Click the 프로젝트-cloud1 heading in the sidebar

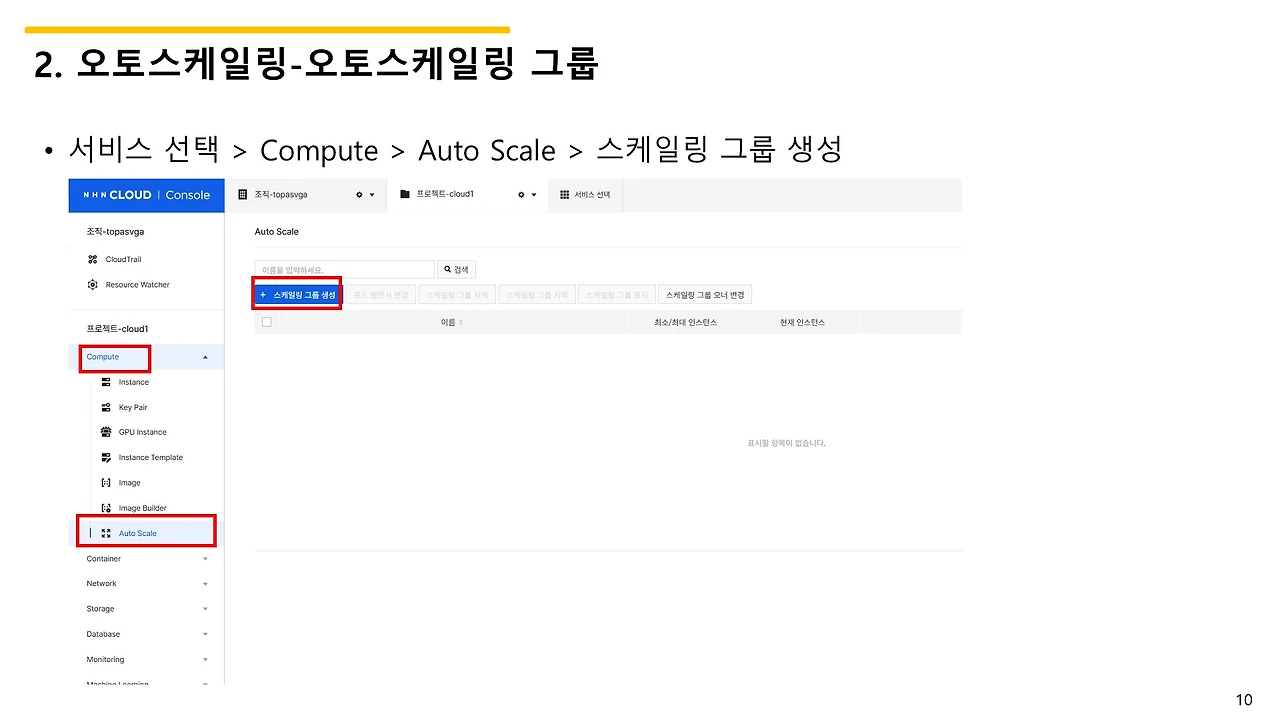coord(117,329)
